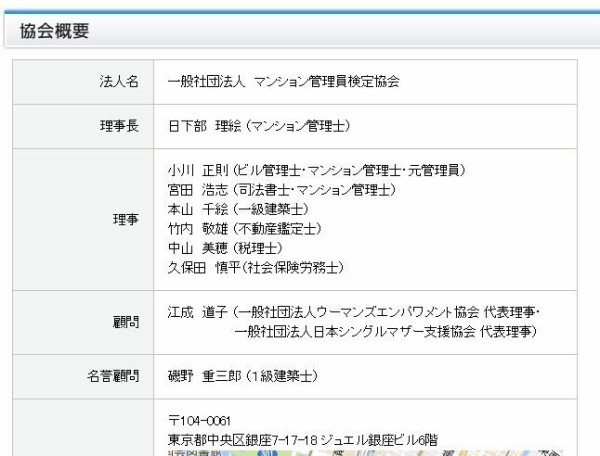Viewport: 600px width, 456px height.
Task: Click the 宮田 浩志 director entry
Action: (x=281, y=189)
